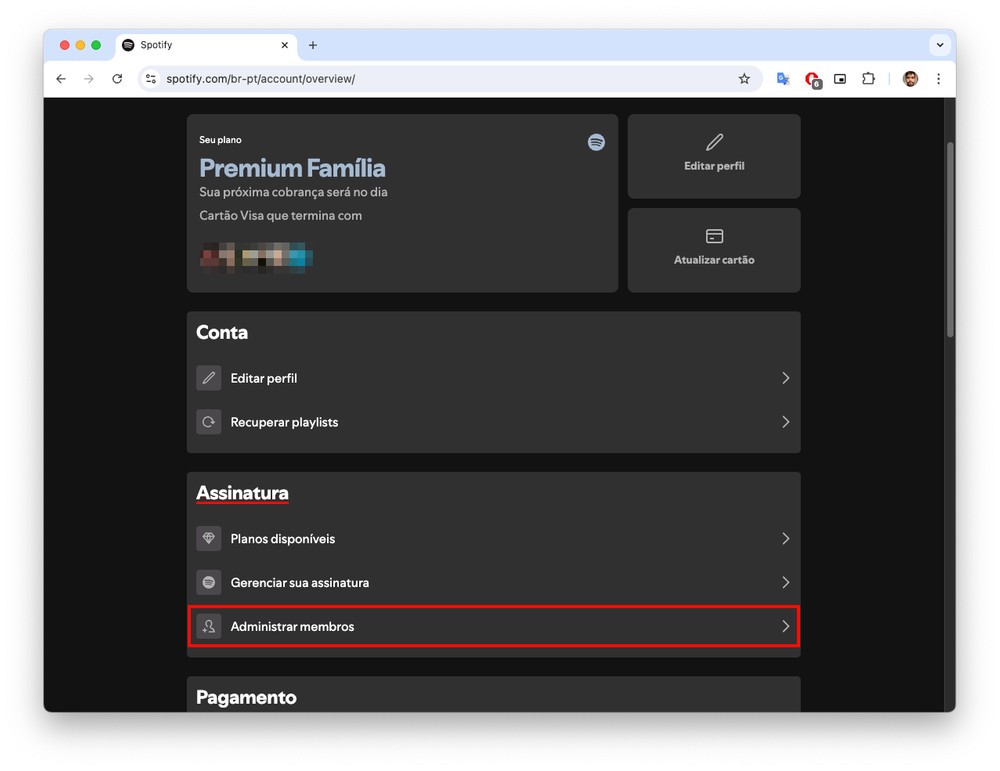
Task: Expand Recuperar playlists row chevron
Action: (785, 422)
